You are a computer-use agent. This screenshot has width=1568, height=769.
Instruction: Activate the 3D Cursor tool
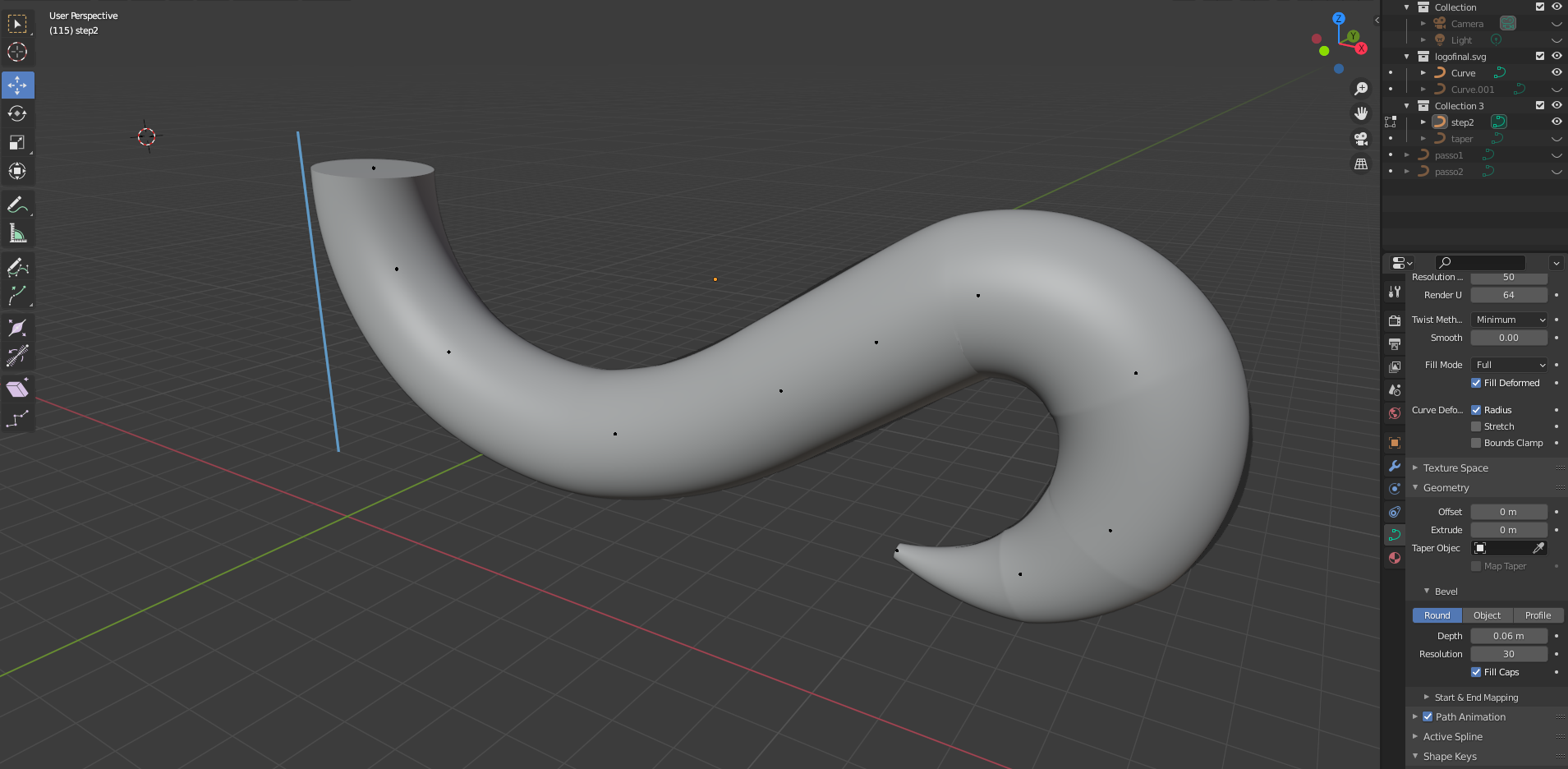[x=17, y=53]
